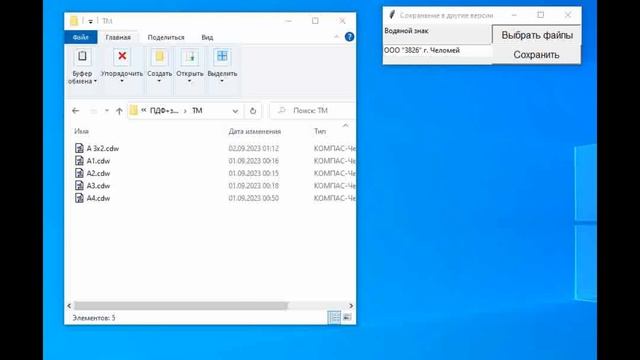Open the Упорядочить group with red X
The image size is (640, 360).
pyautogui.click(x=122, y=67)
